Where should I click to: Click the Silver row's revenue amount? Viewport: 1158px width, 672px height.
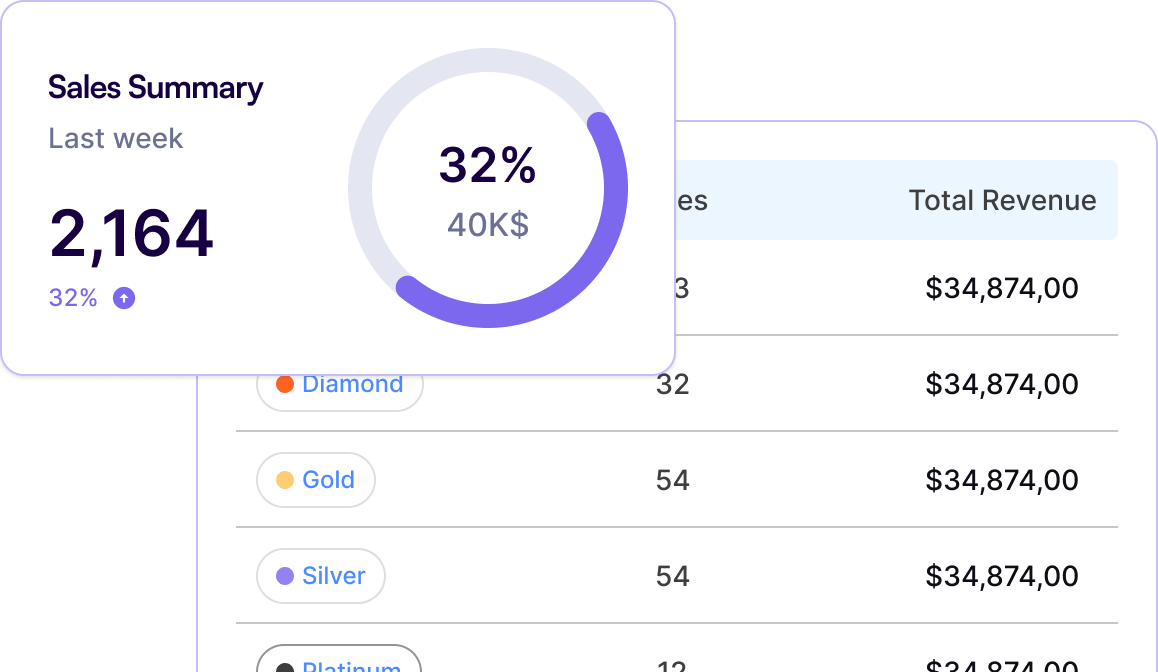point(1002,576)
